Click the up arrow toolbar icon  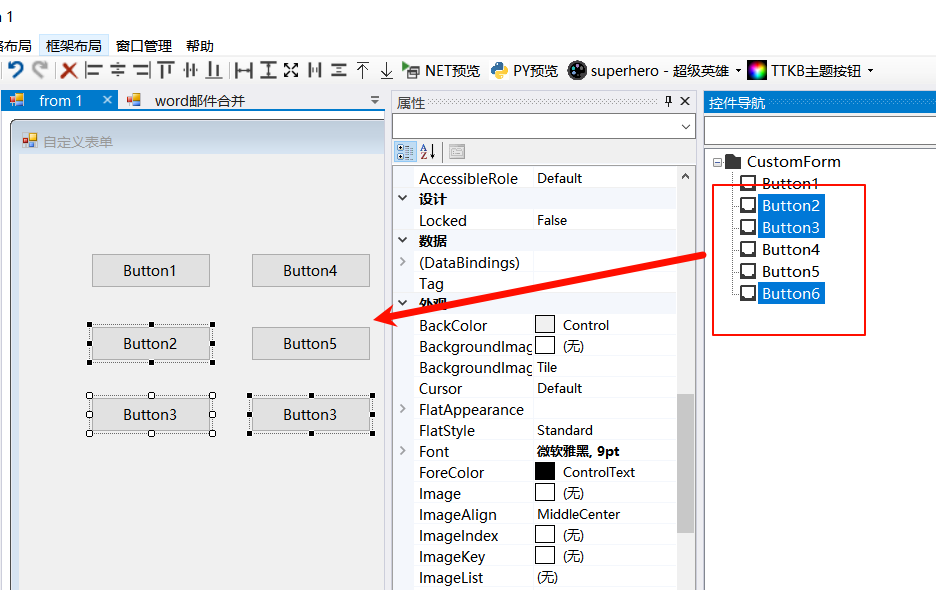coord(362,70)
